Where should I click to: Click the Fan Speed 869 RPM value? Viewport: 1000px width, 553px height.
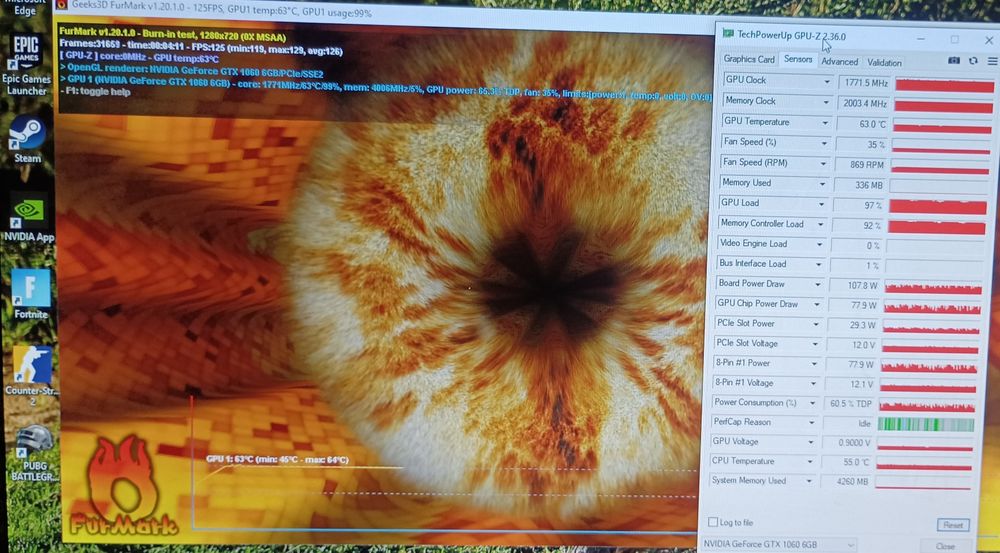(x=861, y=165)
